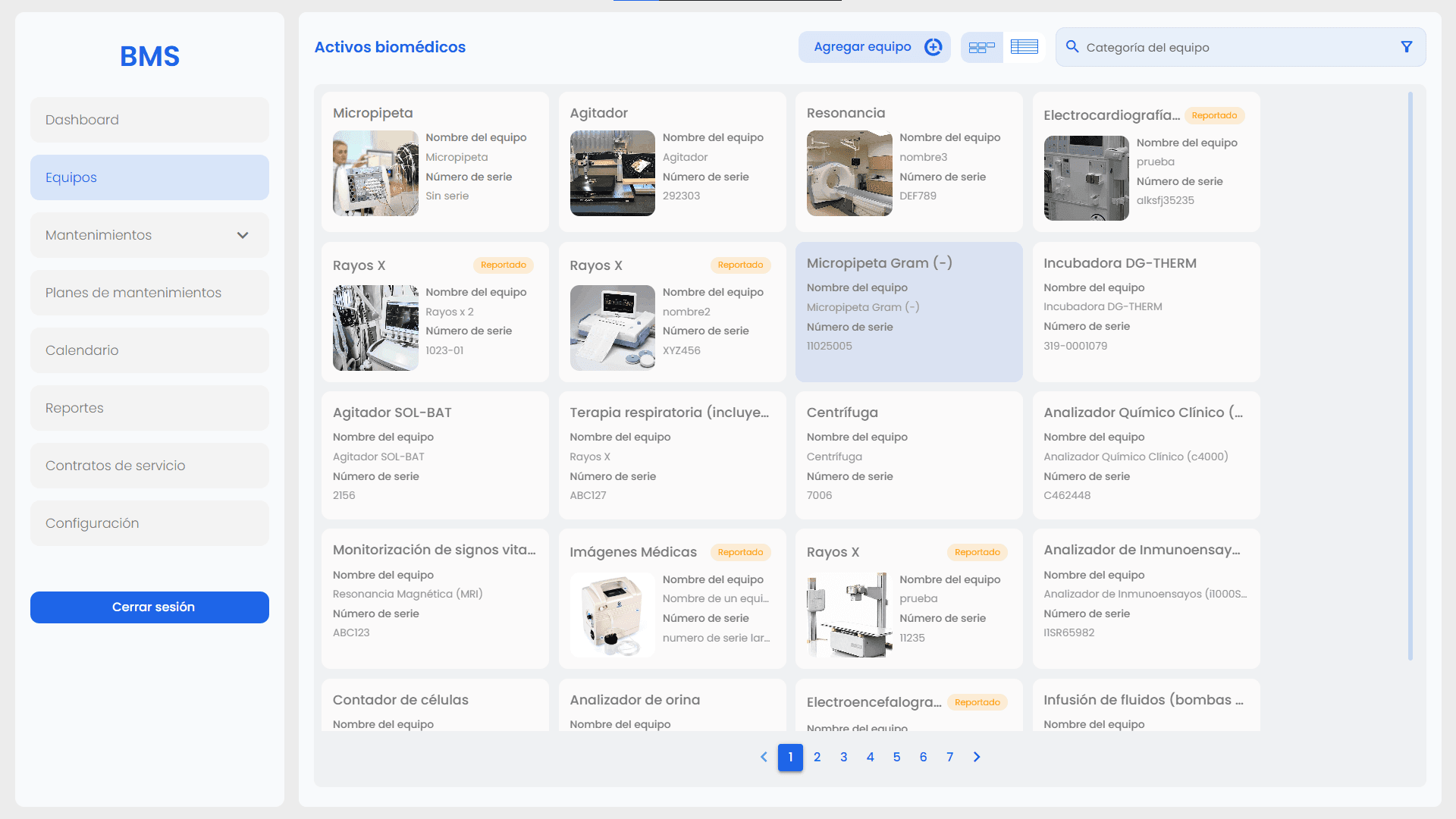Open the Incubadora DG-THERM card title
This screenshot has height=819, width=1456.
click(x=1120, y=263)
